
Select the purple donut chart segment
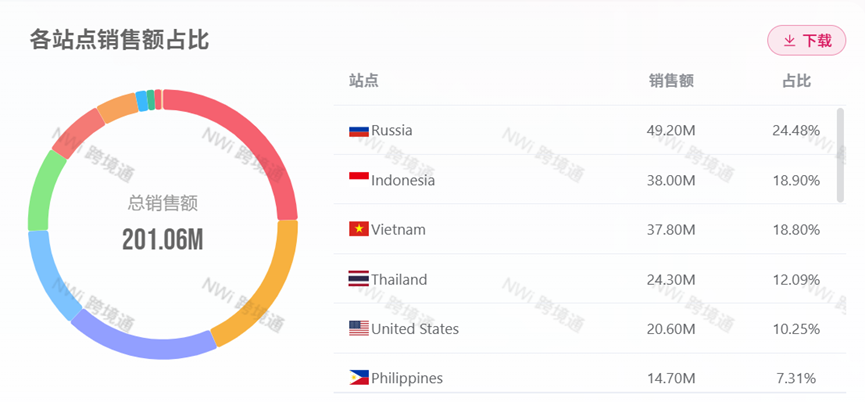pyautogui.click(x=146, y=342)
